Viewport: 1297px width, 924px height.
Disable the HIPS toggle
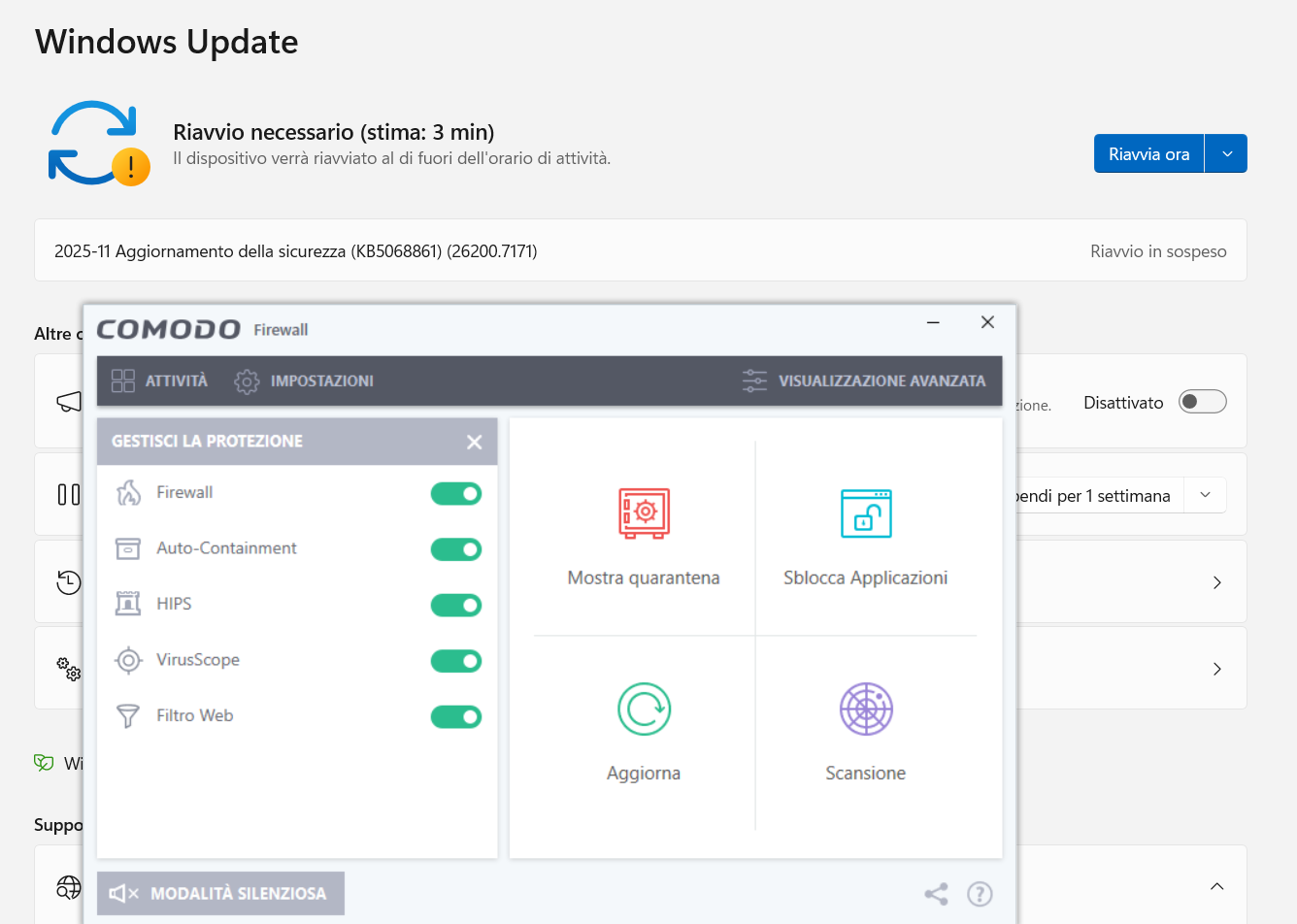point(456,606)
